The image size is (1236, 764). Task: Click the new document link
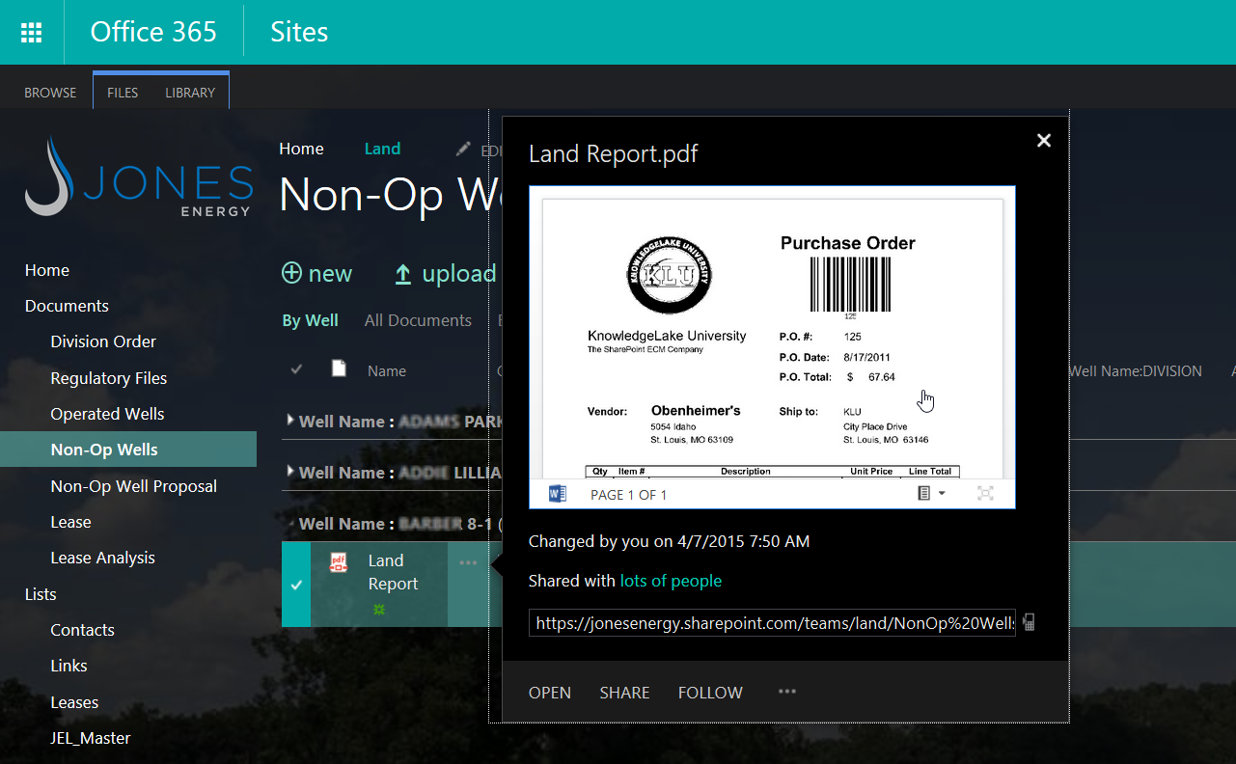coord(330,274)
